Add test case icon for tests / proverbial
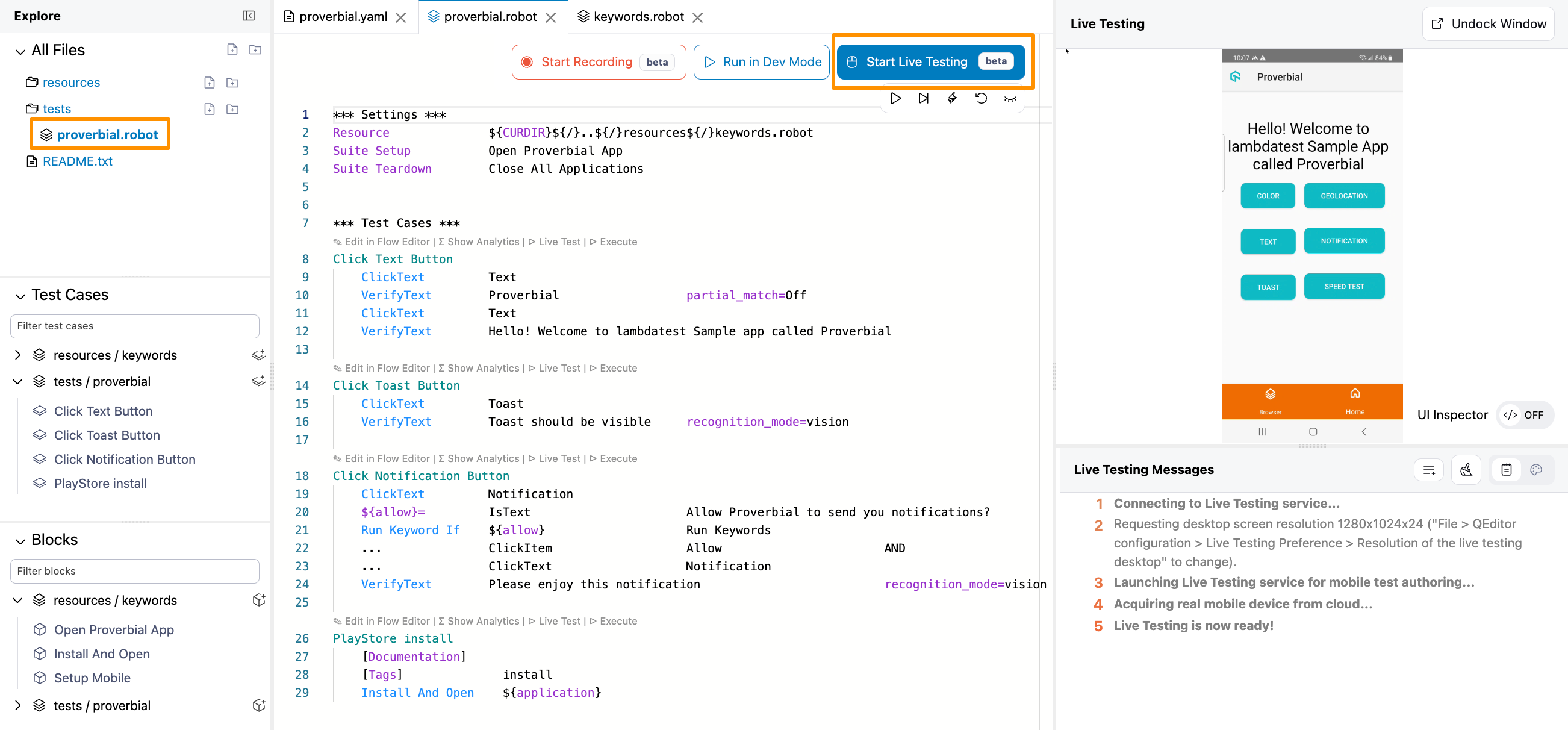This screenshot has width=1568, height=730. click(x=258, y=381)
